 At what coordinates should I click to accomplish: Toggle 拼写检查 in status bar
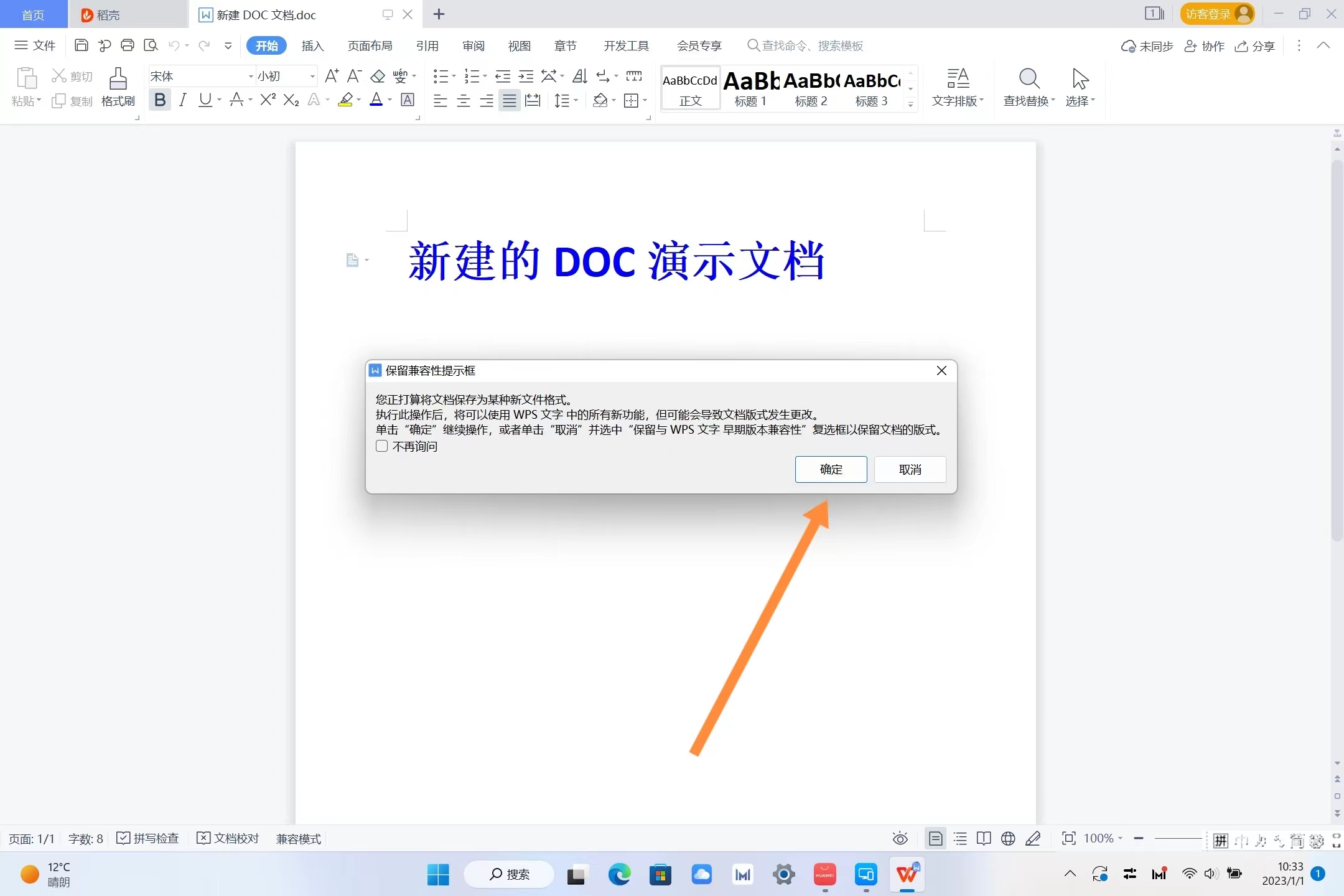(148, 839)
